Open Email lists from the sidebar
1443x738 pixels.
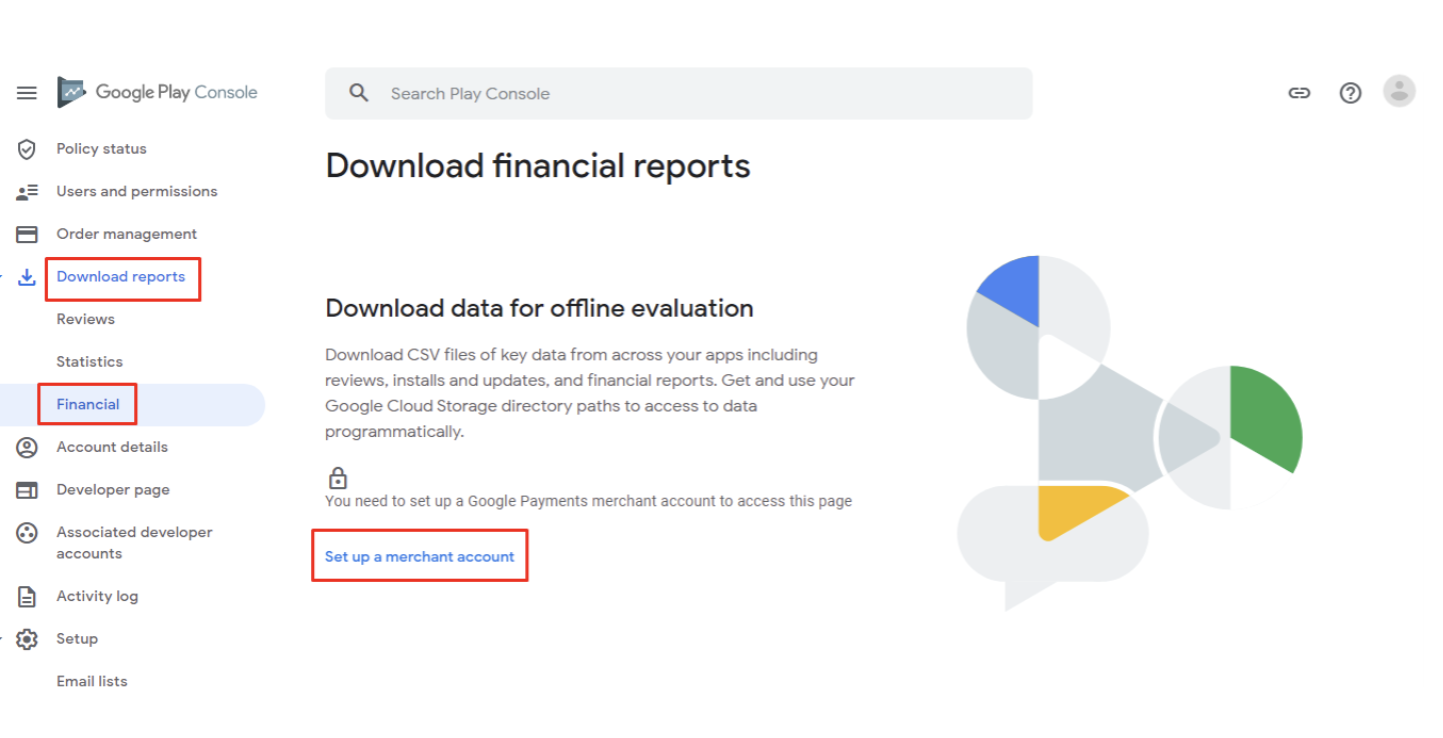(x=92, y=681)
